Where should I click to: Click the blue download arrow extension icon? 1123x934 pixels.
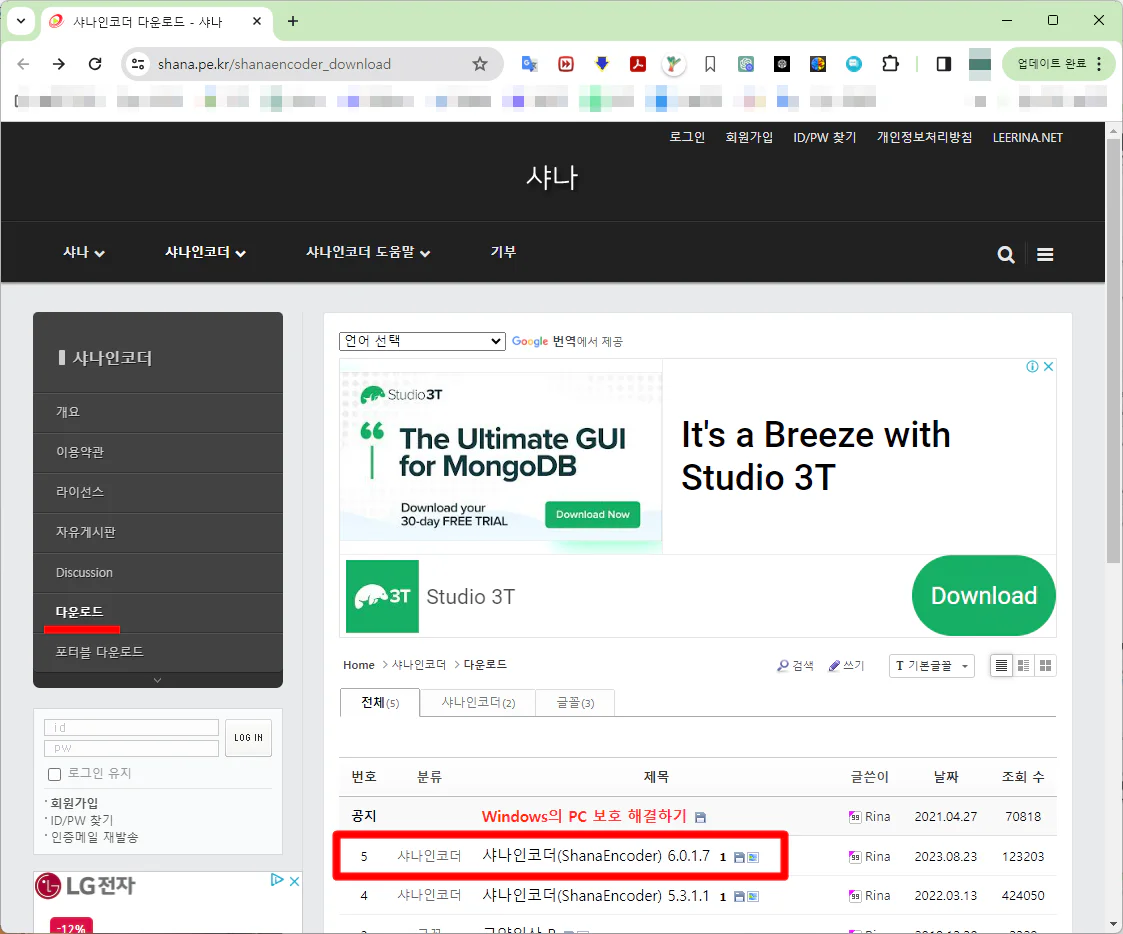[602, 64]
